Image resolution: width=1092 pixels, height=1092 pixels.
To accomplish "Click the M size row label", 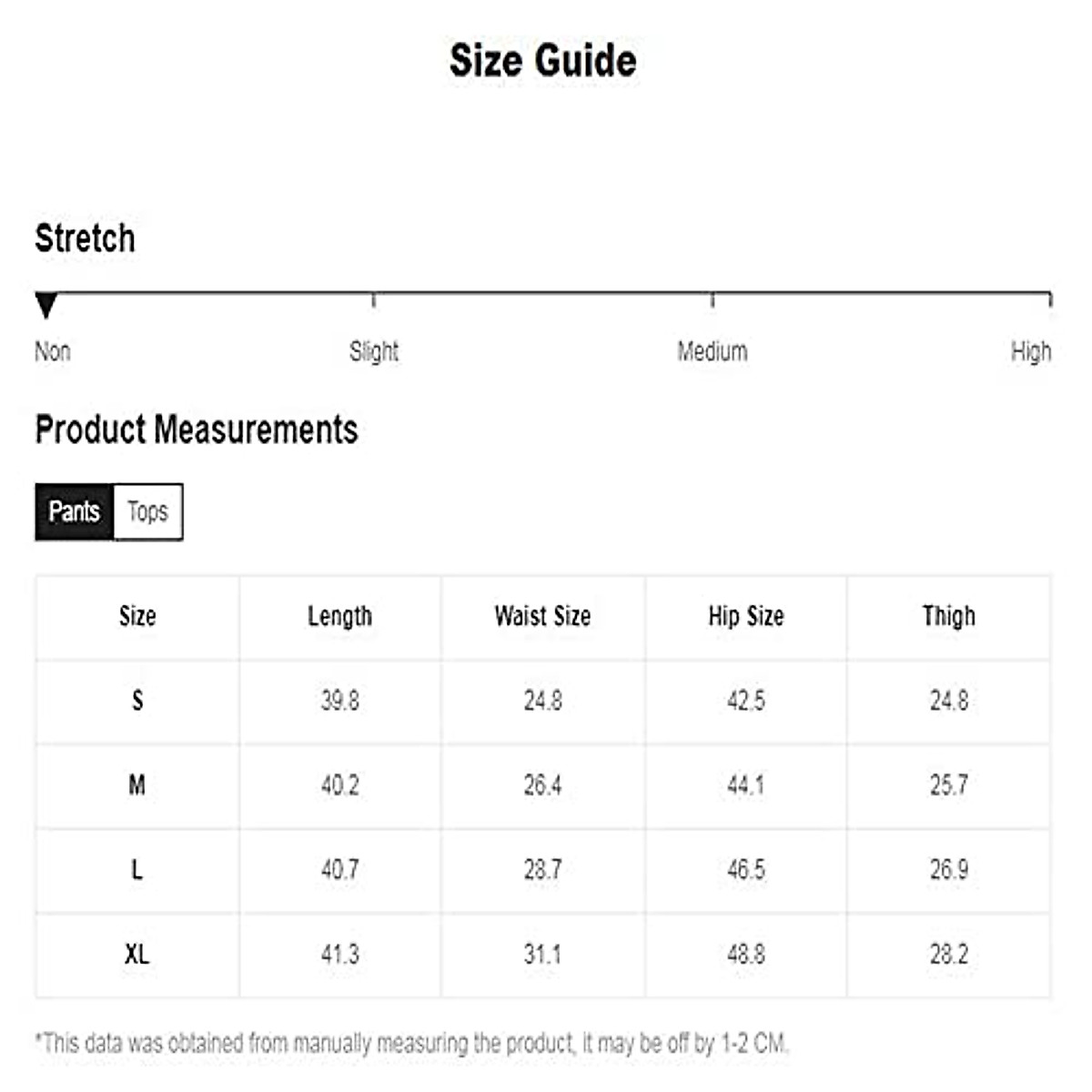I will tap(137, 784).
